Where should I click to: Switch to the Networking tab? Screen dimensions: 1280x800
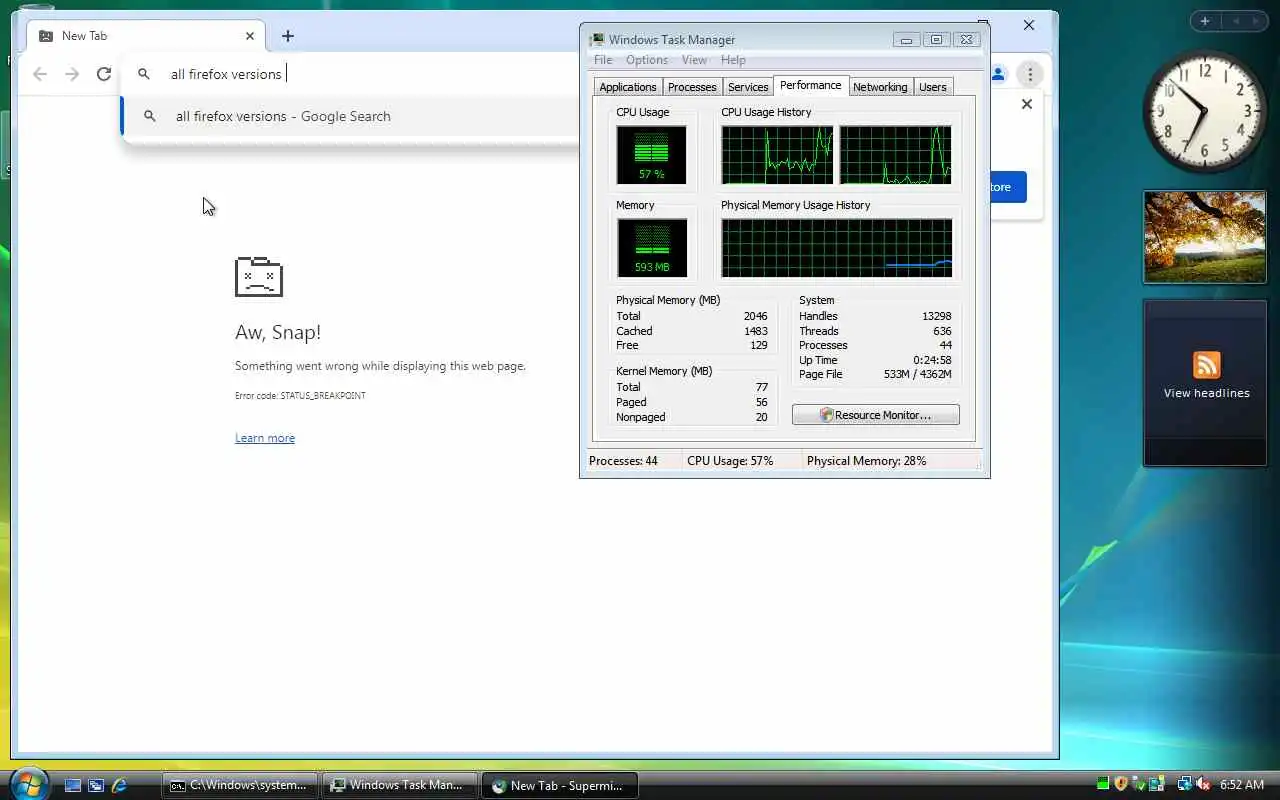[880, 87]
